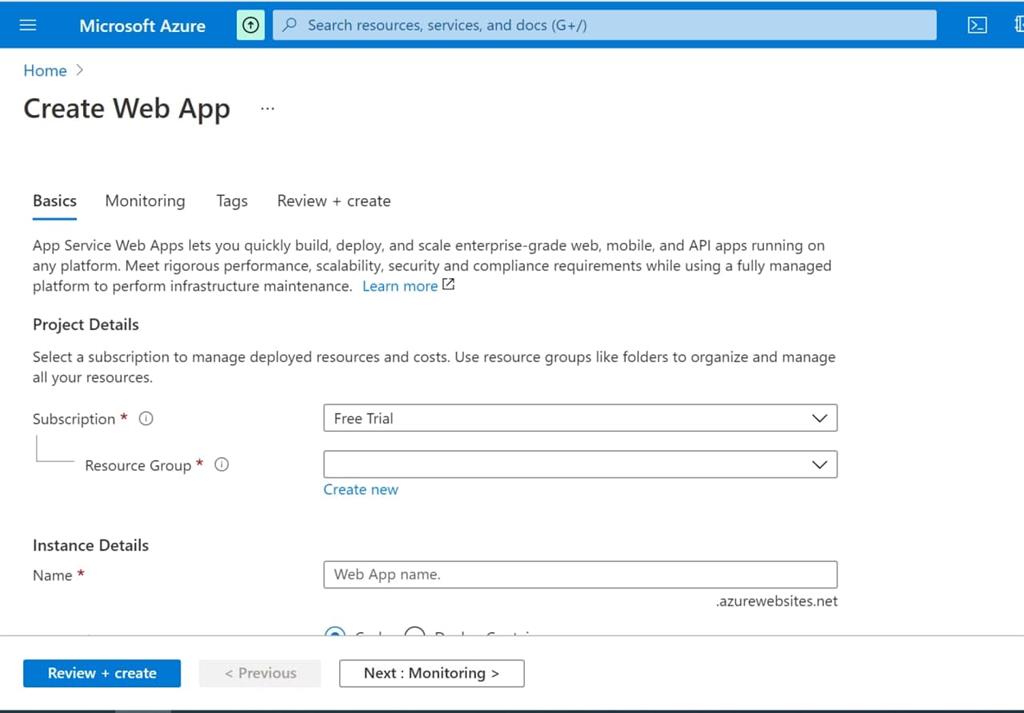Viewport: 1024px width, 713px height.
Task: Switch to the Monitoring tab
Action: 145,201
